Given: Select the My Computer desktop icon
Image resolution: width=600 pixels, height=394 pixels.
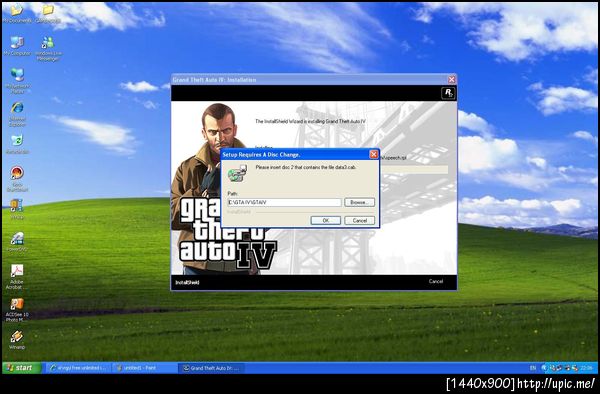Looking at the screenshot, I should point(17,46).
